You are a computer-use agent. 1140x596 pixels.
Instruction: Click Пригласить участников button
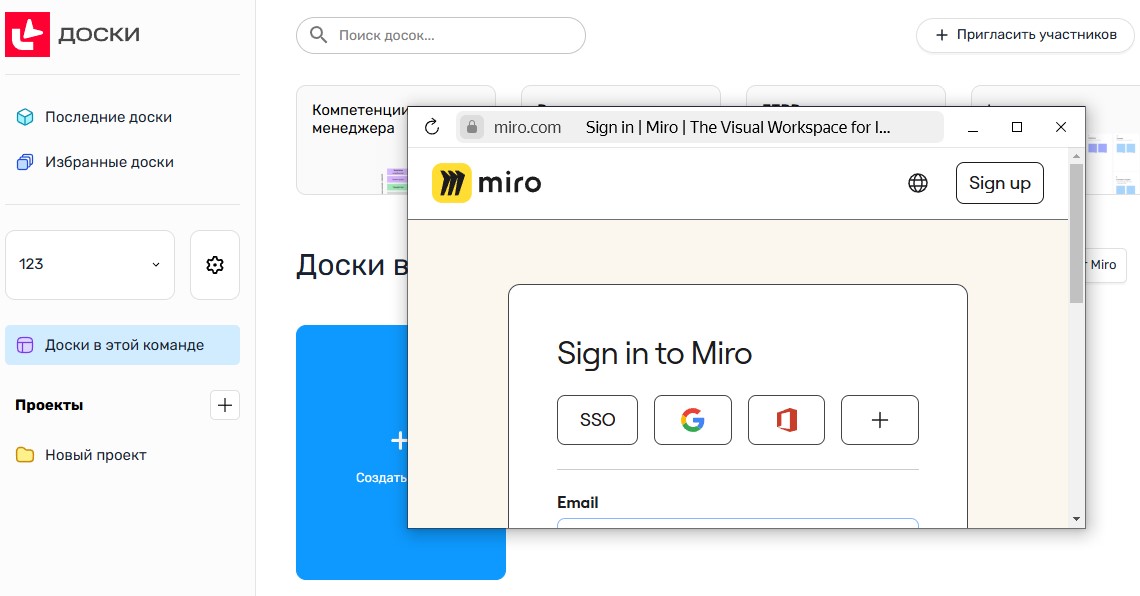point(1025,35)
